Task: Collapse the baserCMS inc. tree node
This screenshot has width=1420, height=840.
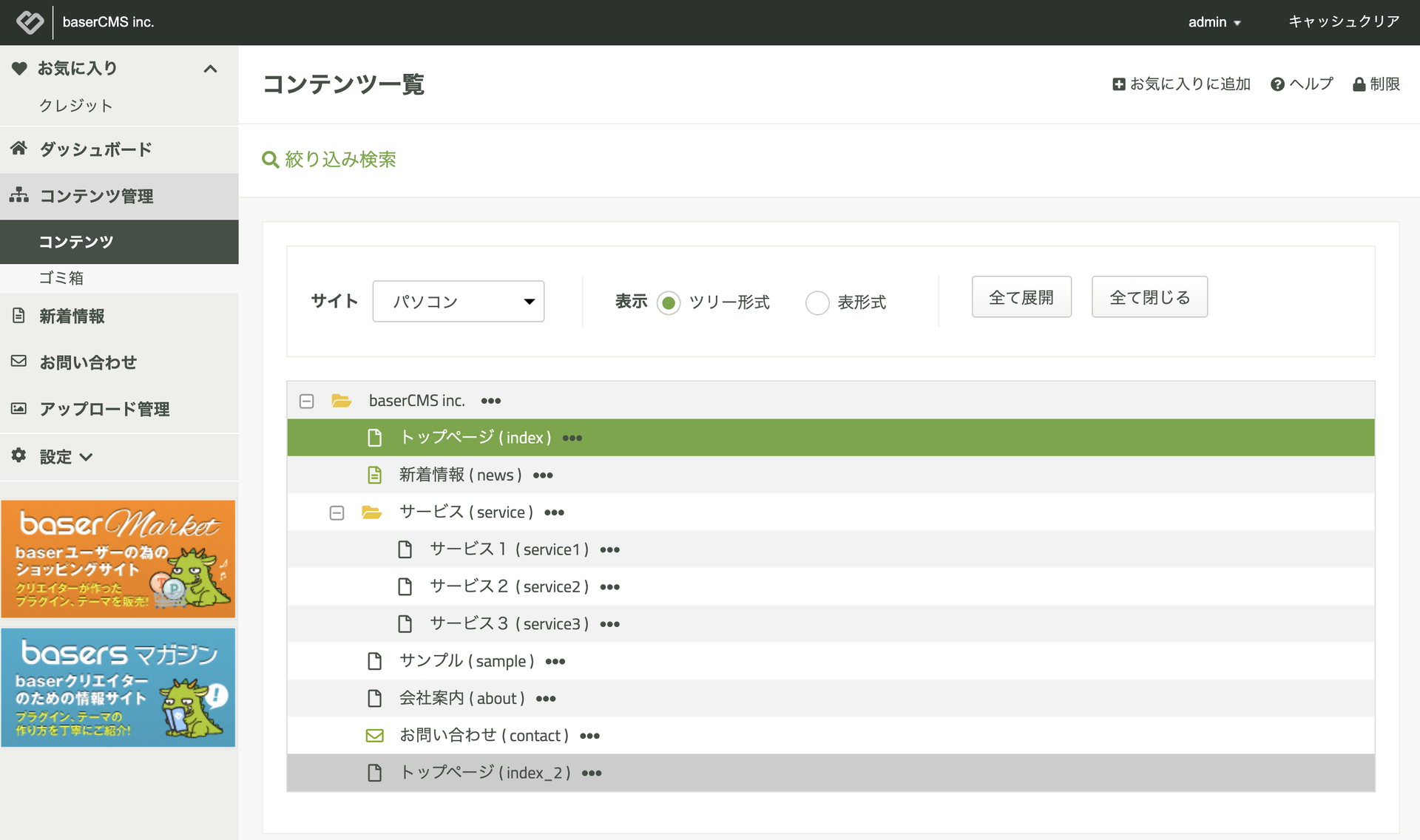Action: tap(305, 400)
